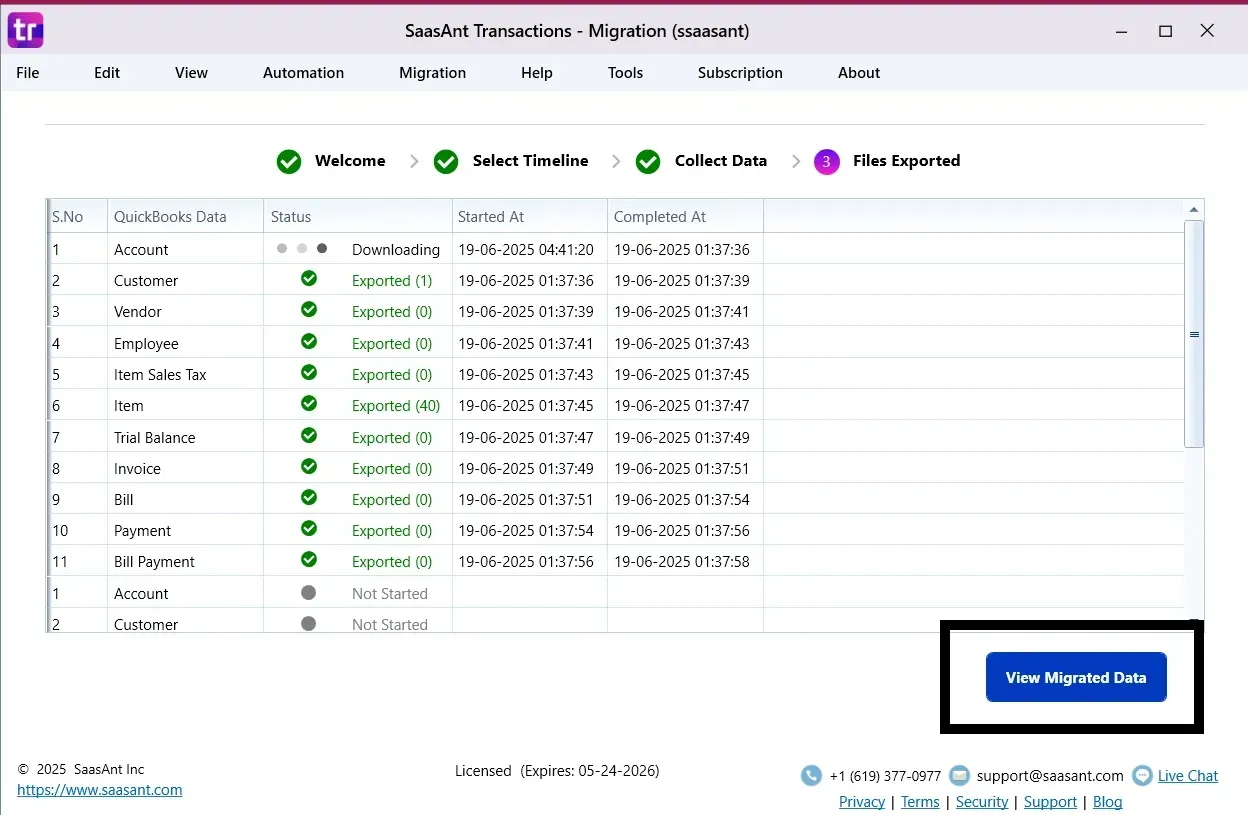
Task: Click the table's vertical scrollbar thumb
Action: click(1194, 334)
